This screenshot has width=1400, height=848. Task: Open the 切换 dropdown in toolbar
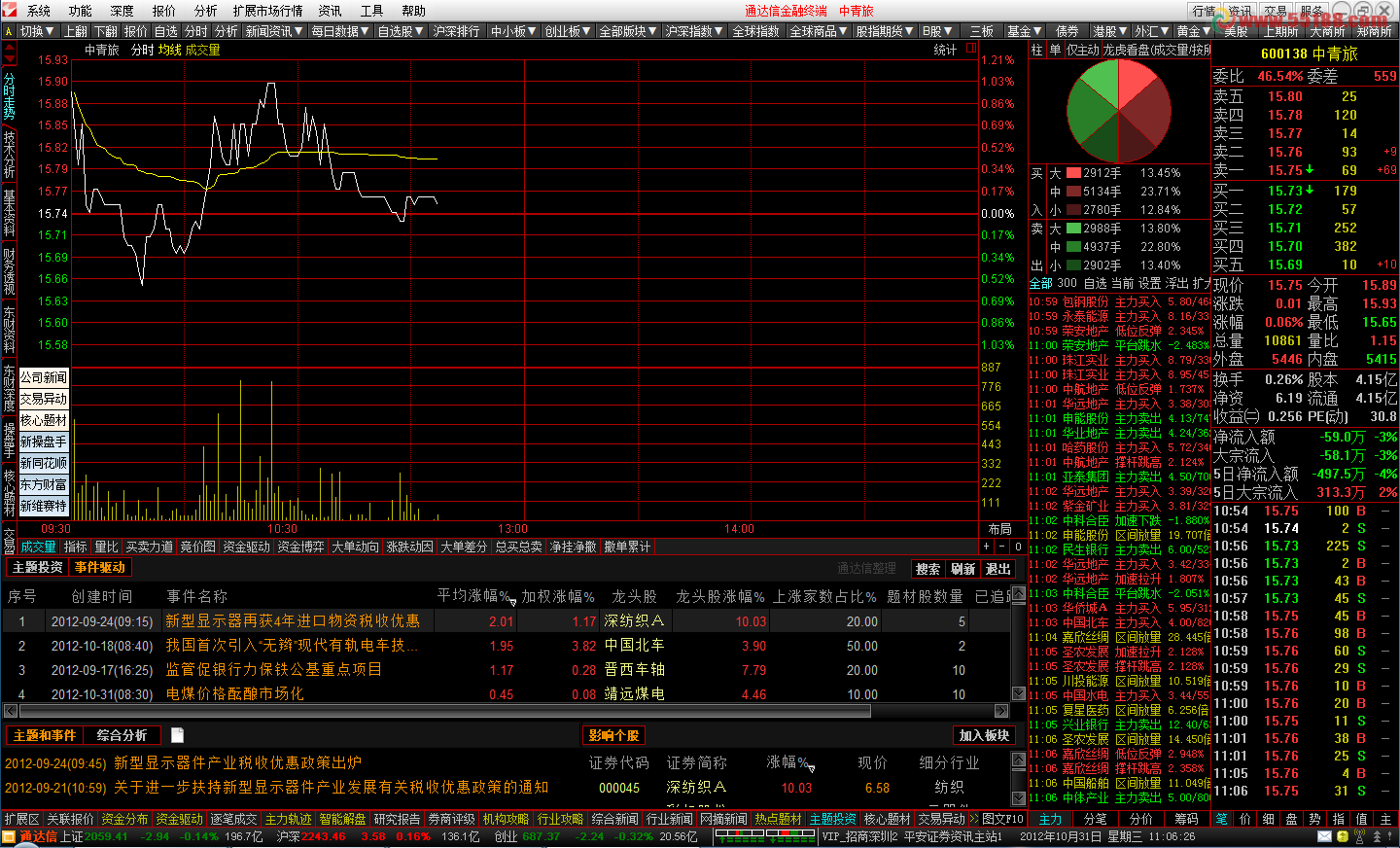(37, 31)
